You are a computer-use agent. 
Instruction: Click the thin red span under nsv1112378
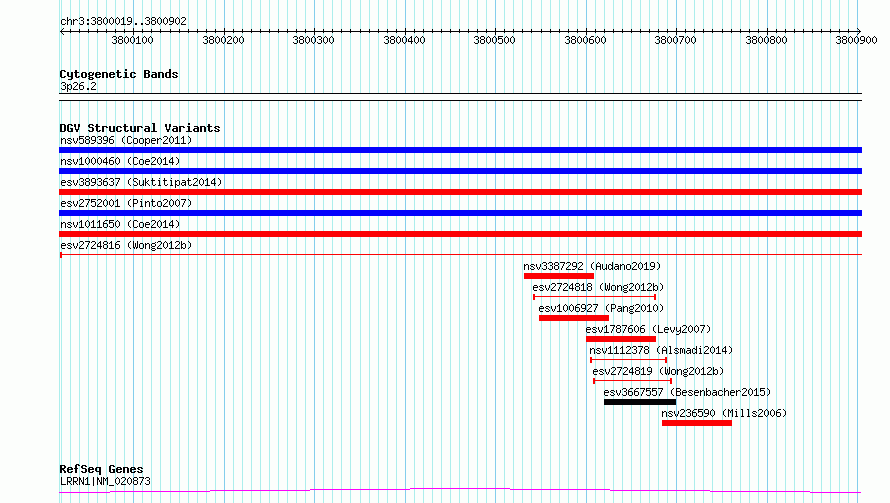point(628,360)
